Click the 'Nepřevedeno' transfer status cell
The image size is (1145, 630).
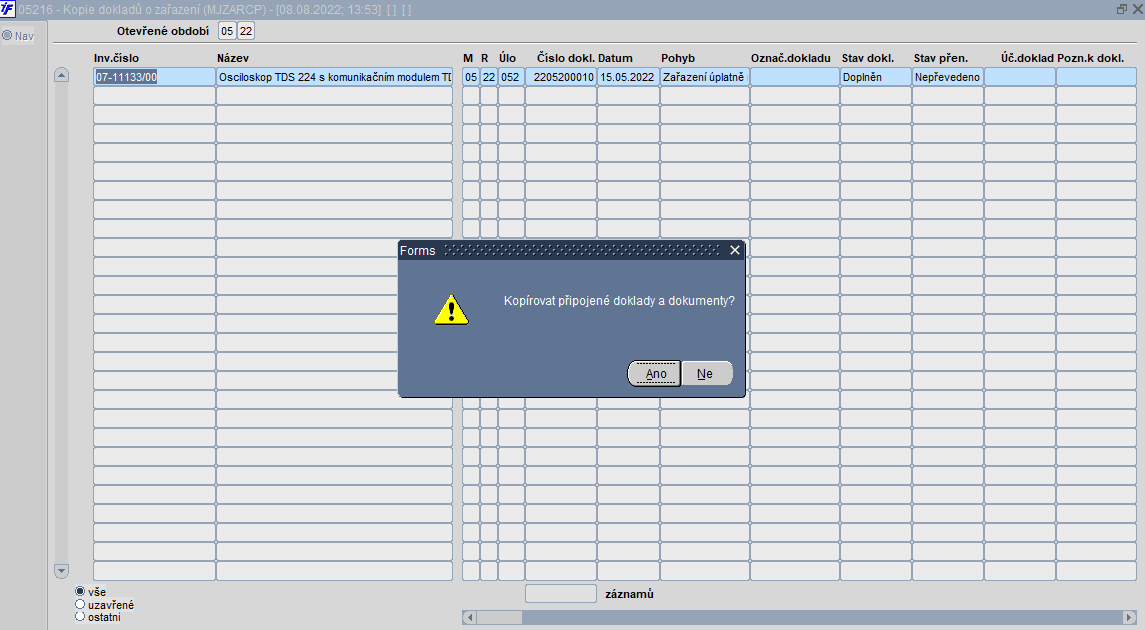click(x=948, y=77)
